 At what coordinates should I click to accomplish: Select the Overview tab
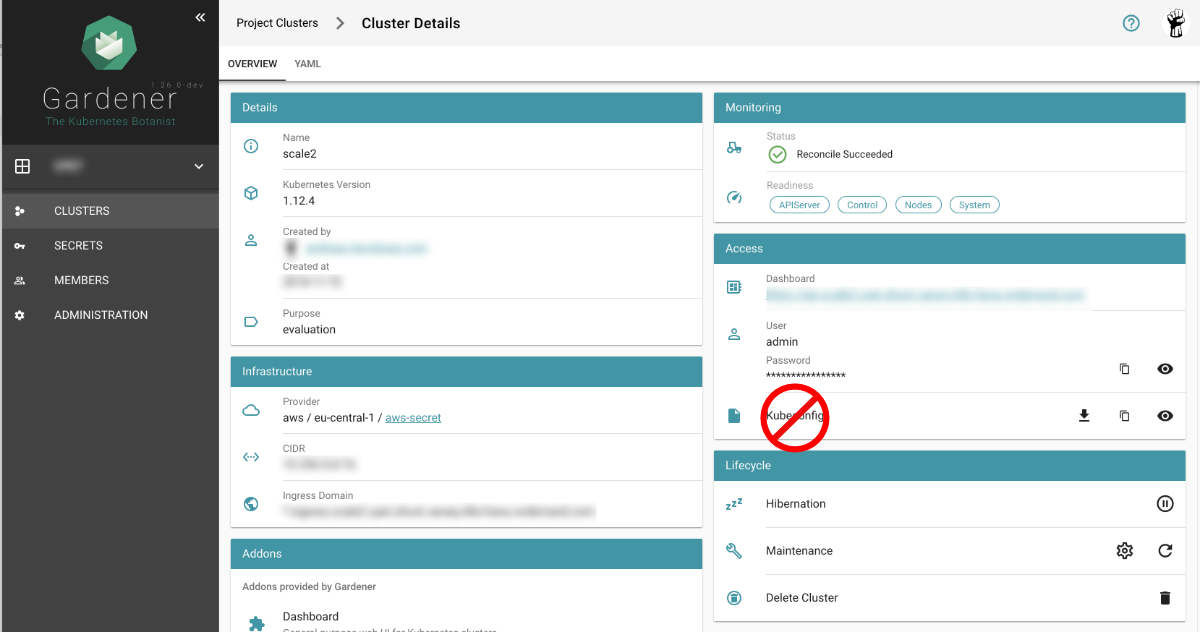(252, 64)
